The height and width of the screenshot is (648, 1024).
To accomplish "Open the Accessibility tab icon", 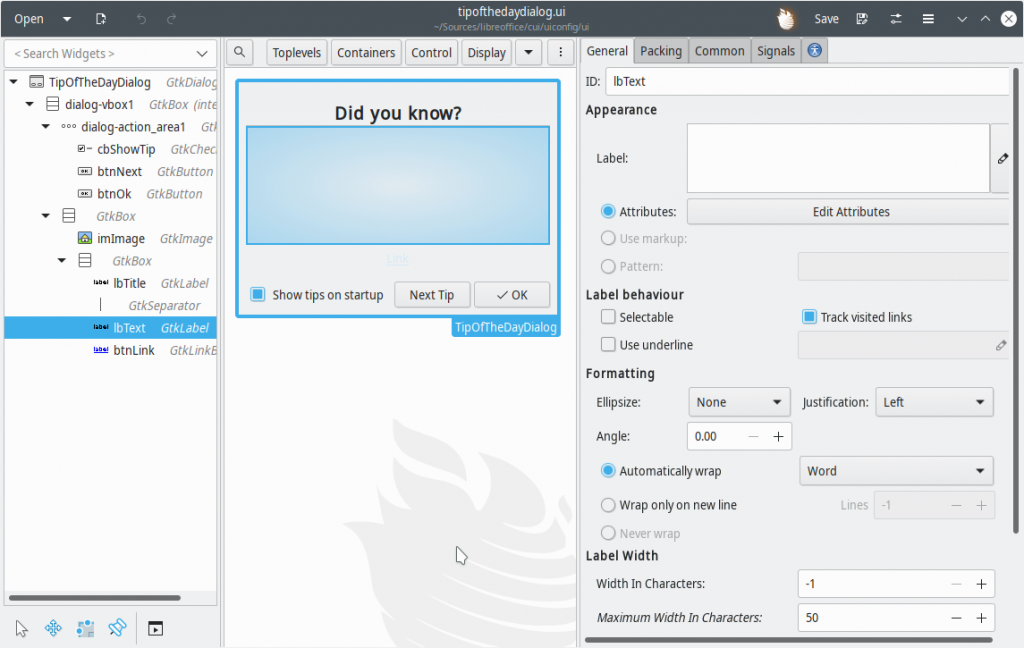I will click(814, 51).
